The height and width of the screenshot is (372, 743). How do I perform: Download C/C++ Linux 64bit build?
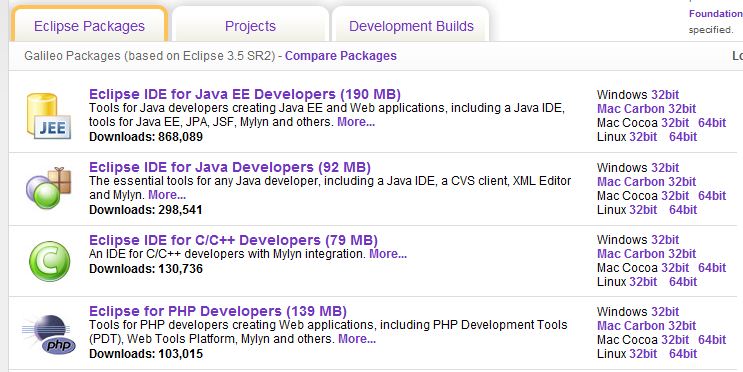683,282
